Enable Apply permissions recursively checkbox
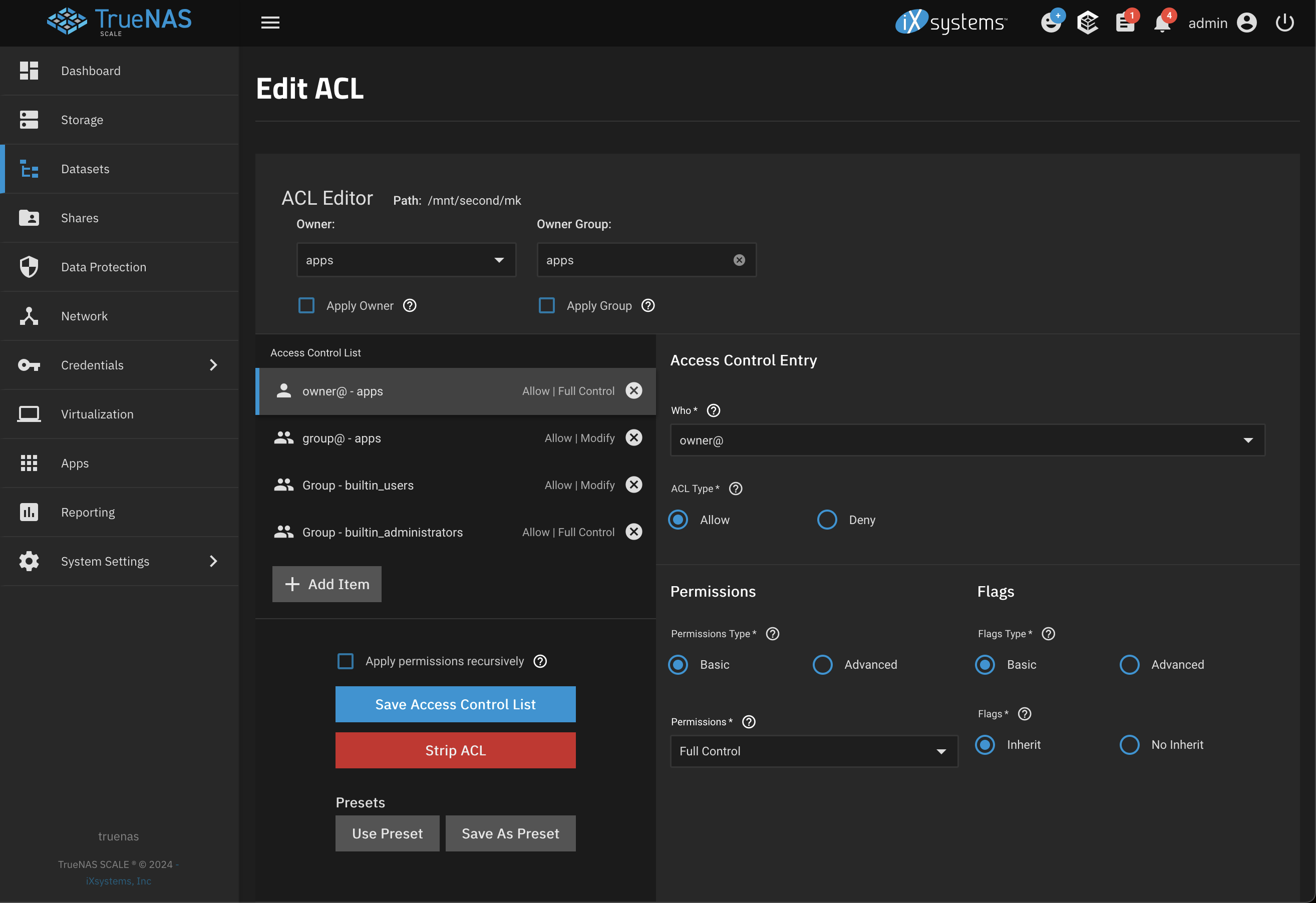This screenshot has height=903, width=1316. (346, 661)
